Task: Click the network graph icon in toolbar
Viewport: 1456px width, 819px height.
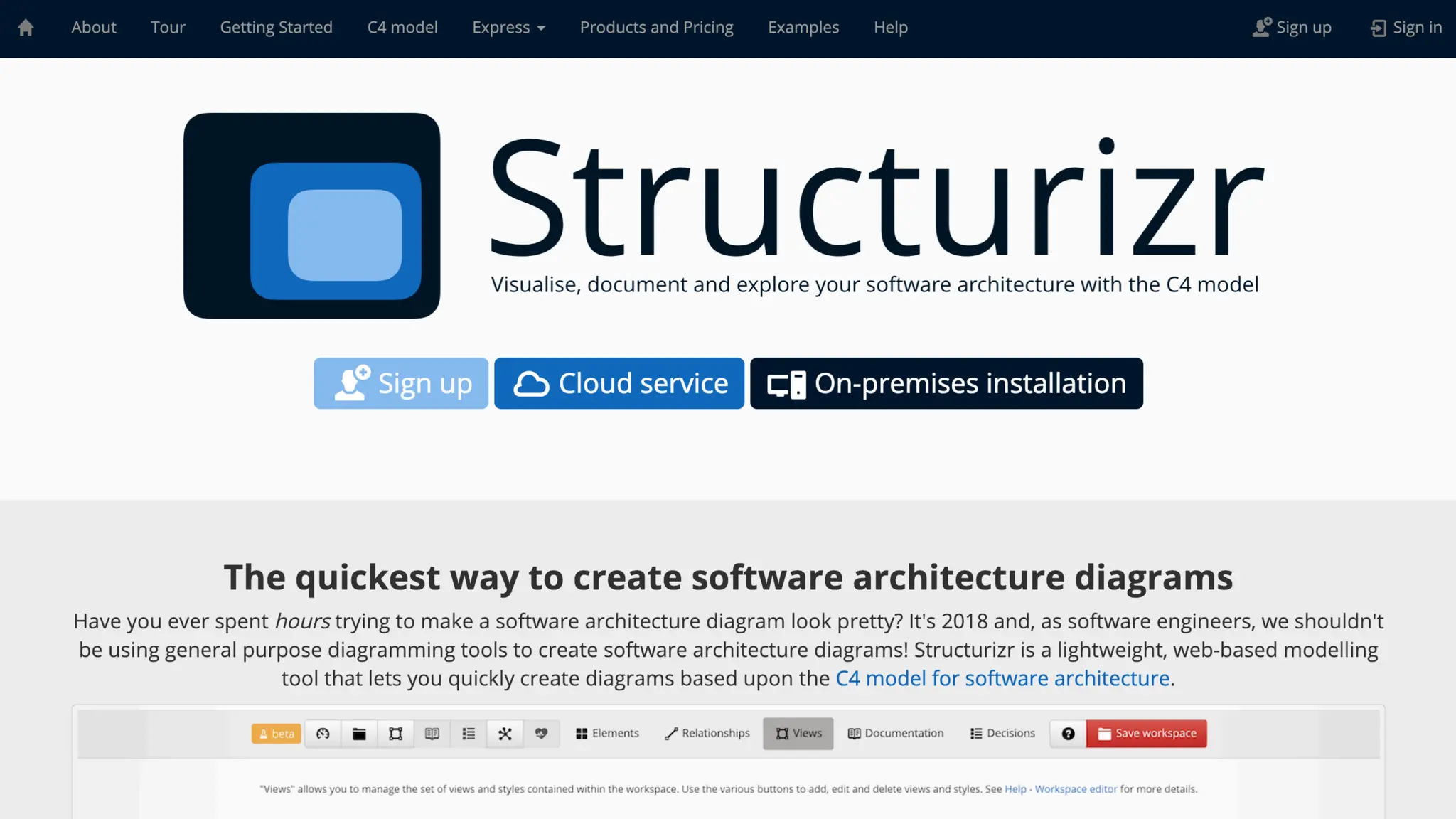Action: [x=505, y=734]
